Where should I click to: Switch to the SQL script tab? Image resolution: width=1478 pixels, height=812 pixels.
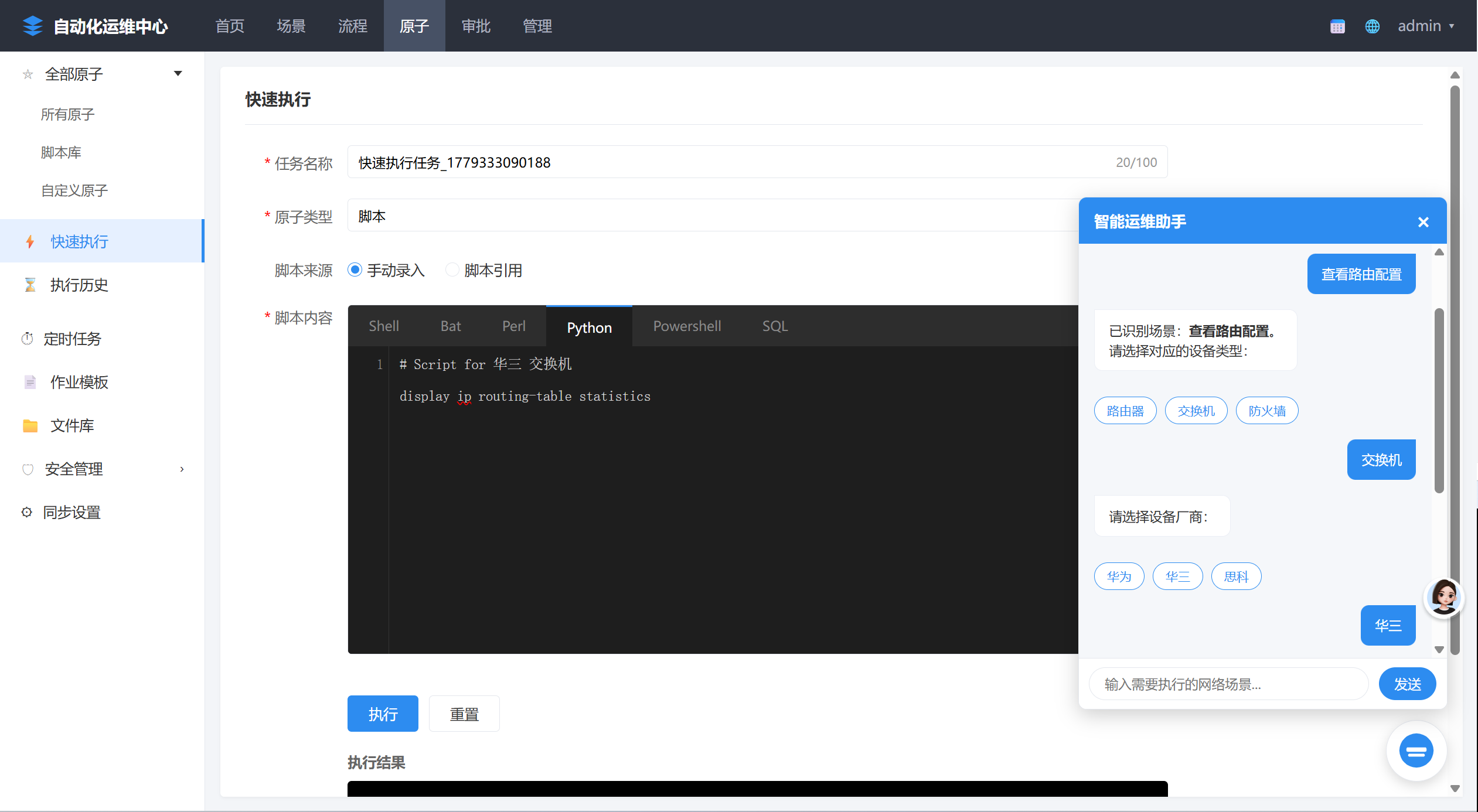point(775,326)
